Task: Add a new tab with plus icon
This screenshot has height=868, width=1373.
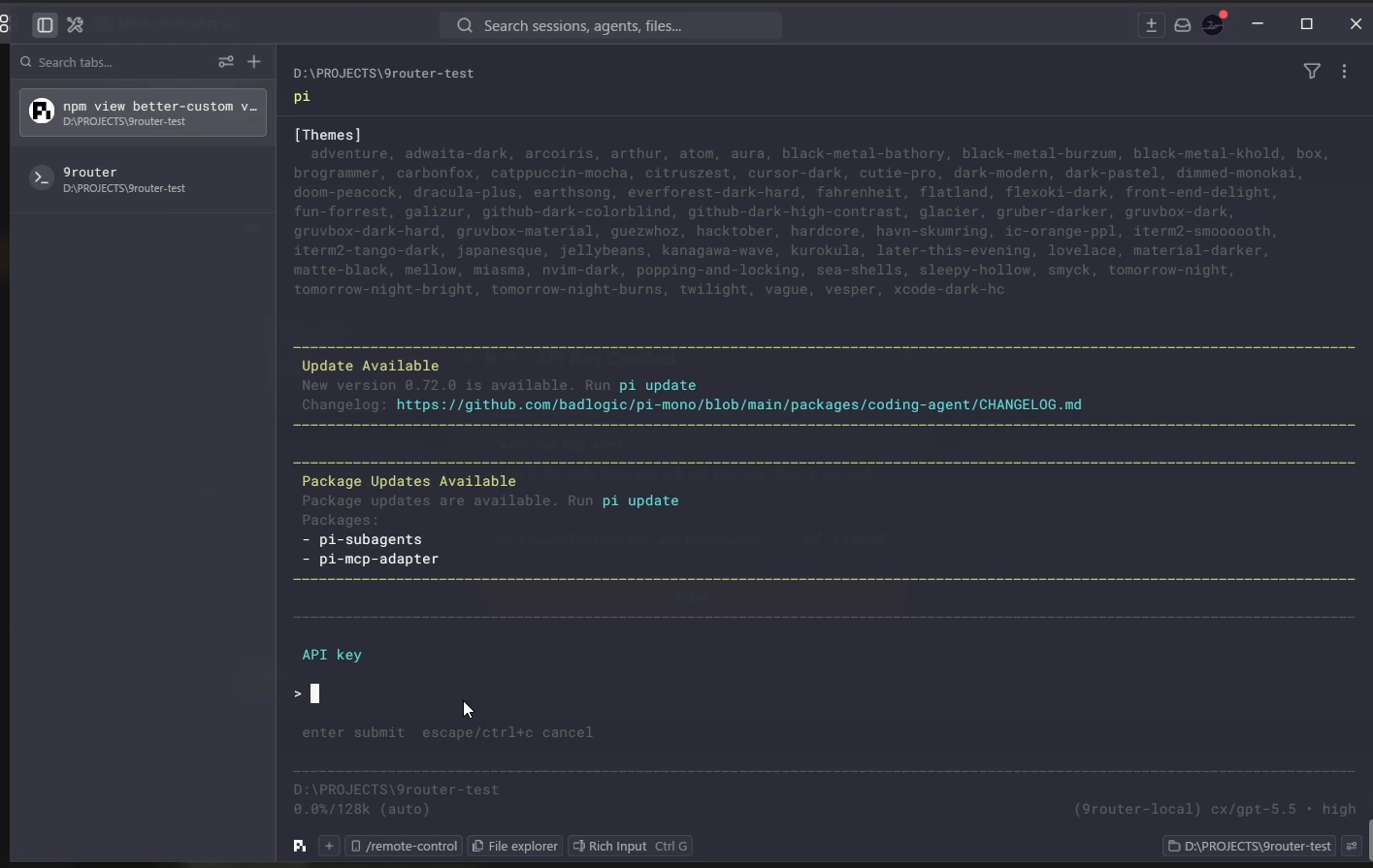Action: point(254,62)
